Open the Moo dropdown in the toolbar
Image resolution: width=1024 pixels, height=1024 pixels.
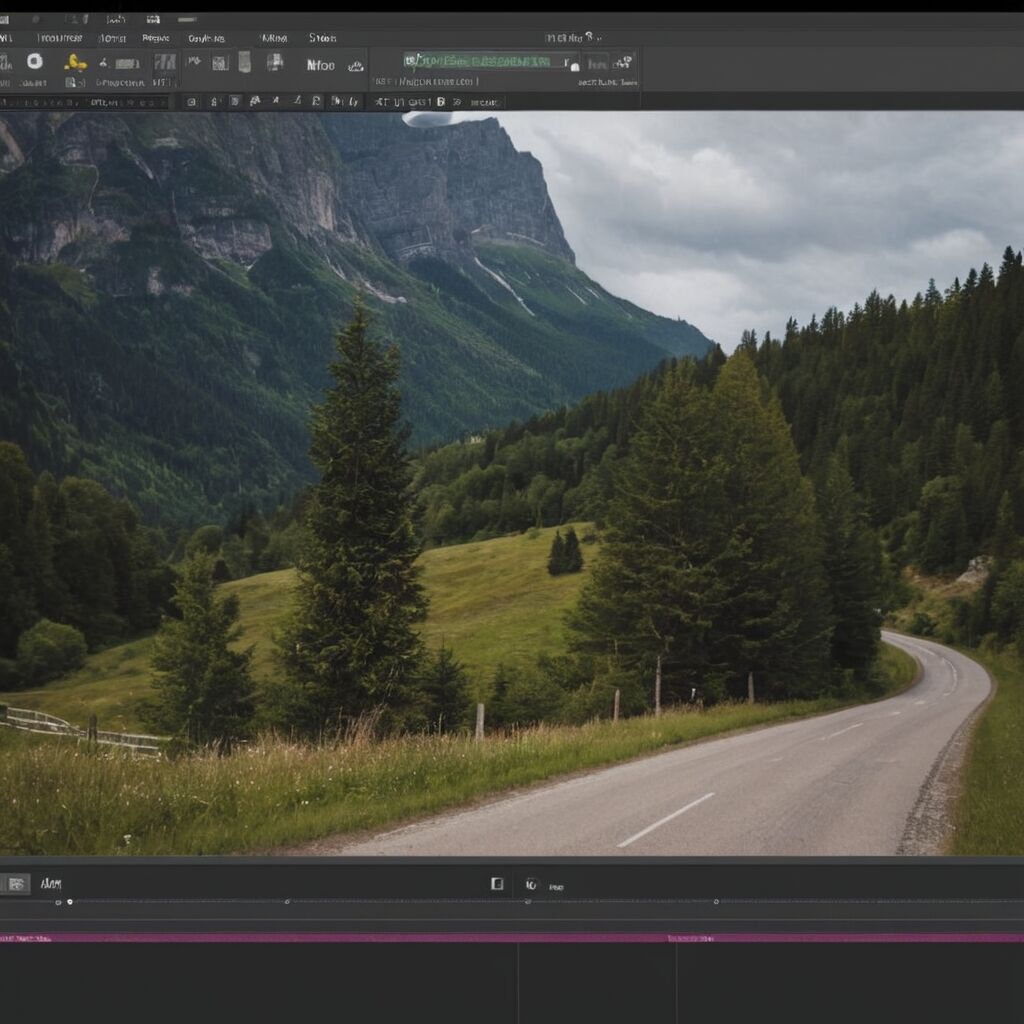(x=322, y=64)
